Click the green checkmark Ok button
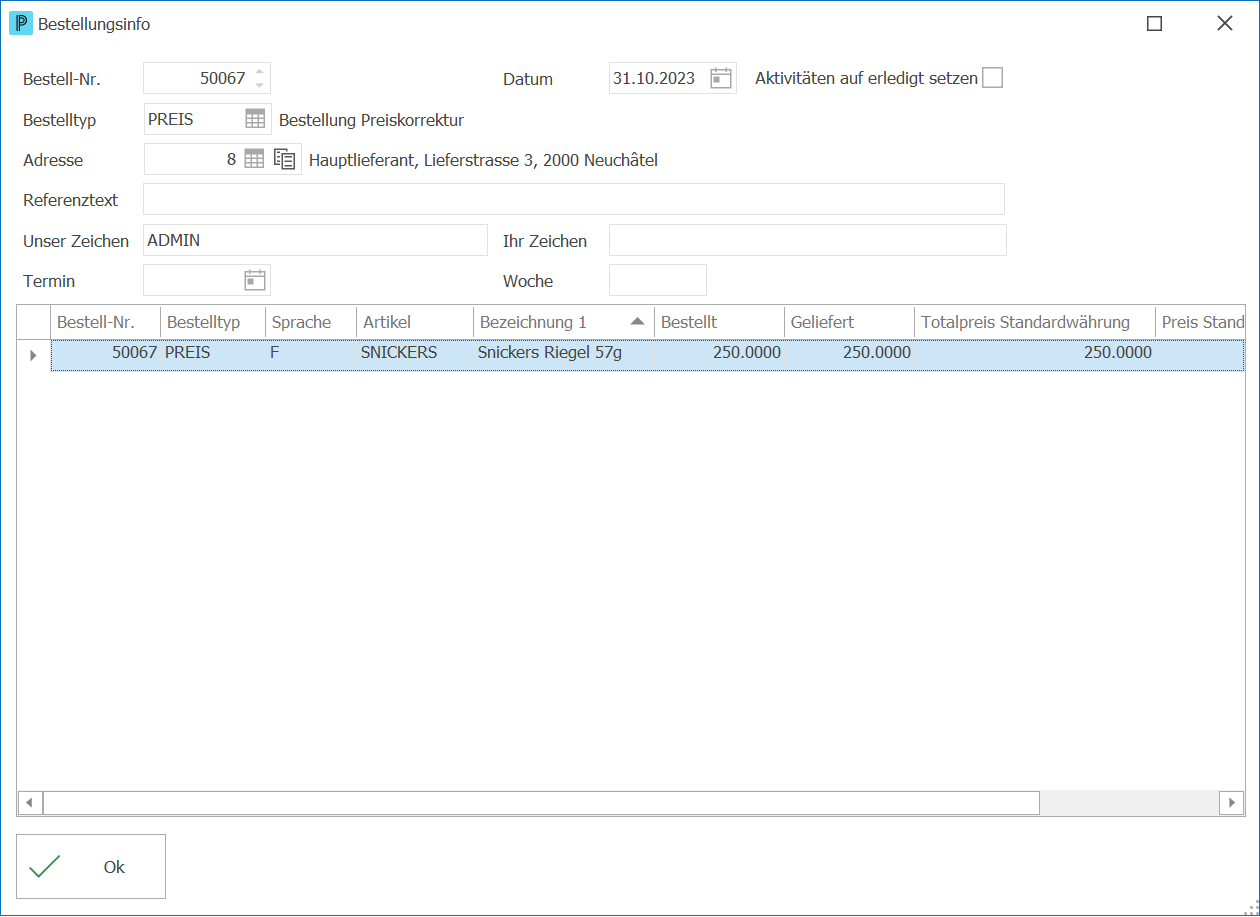Screen dimensions: 1260x917 click(91, 867)
